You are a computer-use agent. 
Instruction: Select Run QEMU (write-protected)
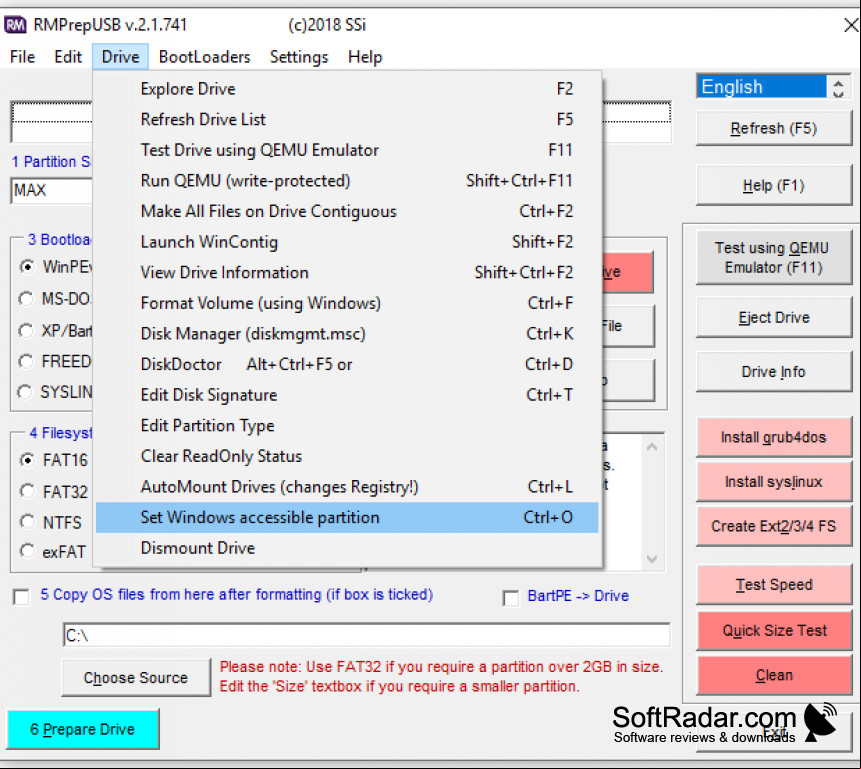pos(347,181)
